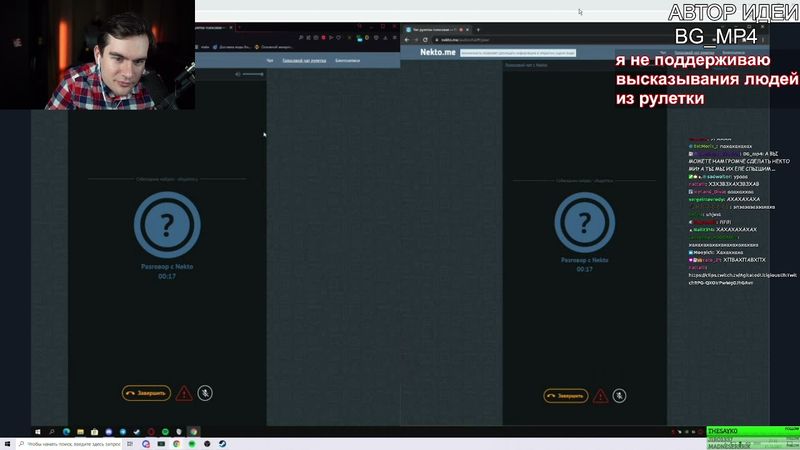Click the right question mark avatar
This screenshot has width=800, height=450.
[x=585, y=221]
